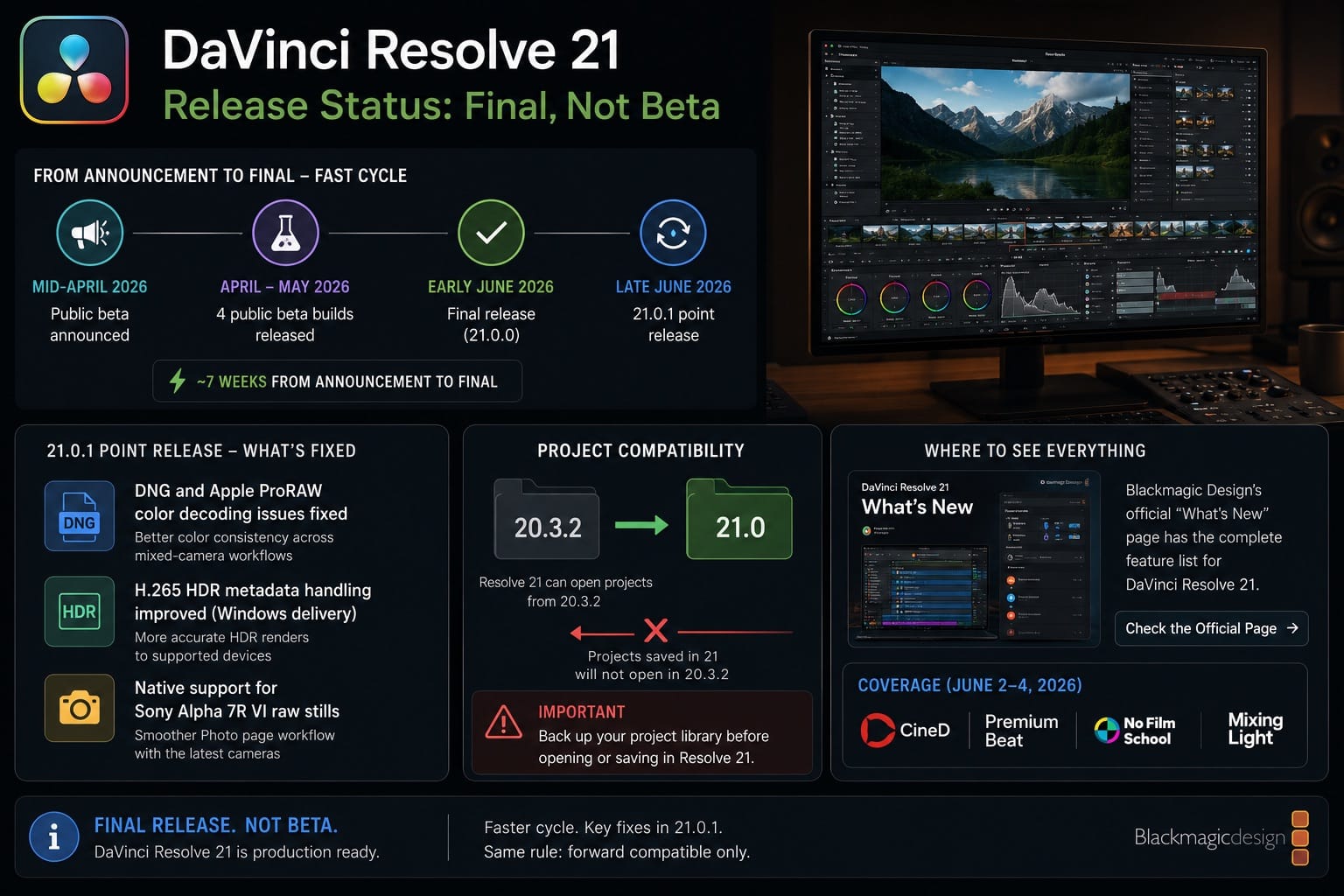
Task: Click the lightning bolt icon
Action: 177,381
